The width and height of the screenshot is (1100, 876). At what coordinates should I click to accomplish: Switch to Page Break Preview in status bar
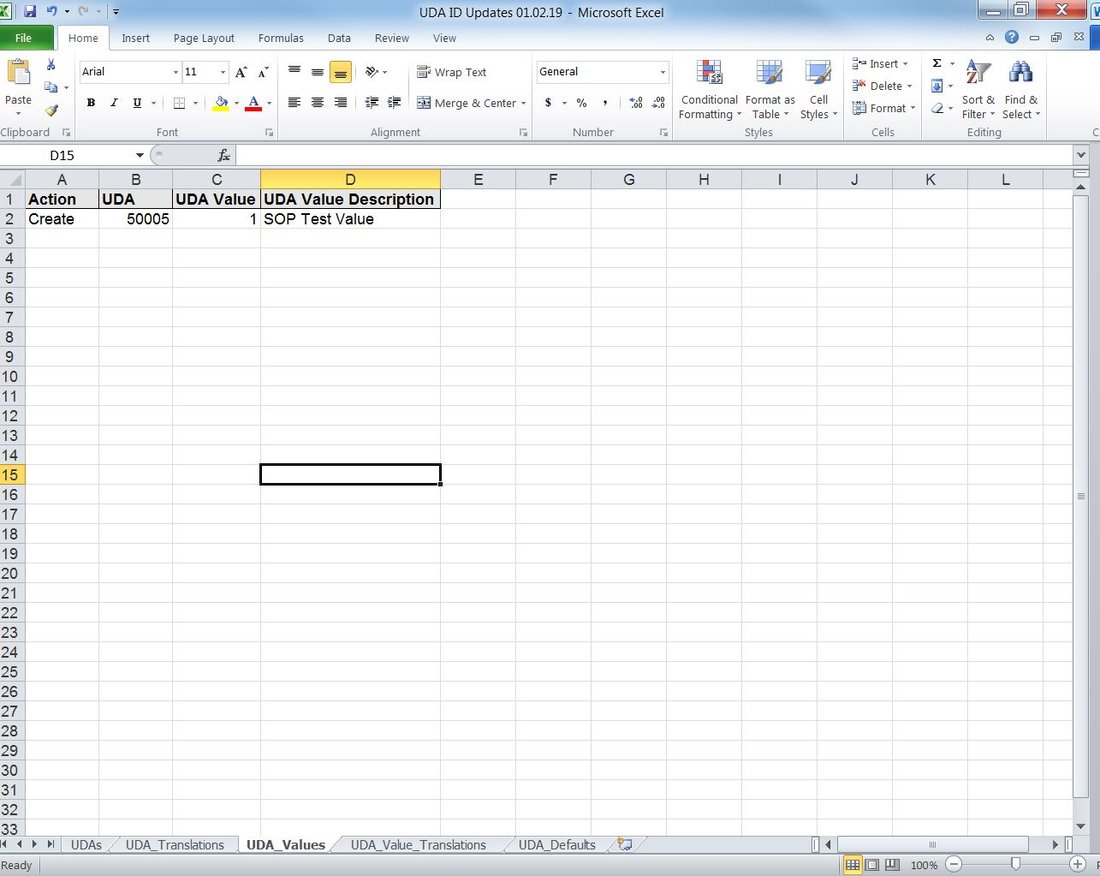[892, 865]
